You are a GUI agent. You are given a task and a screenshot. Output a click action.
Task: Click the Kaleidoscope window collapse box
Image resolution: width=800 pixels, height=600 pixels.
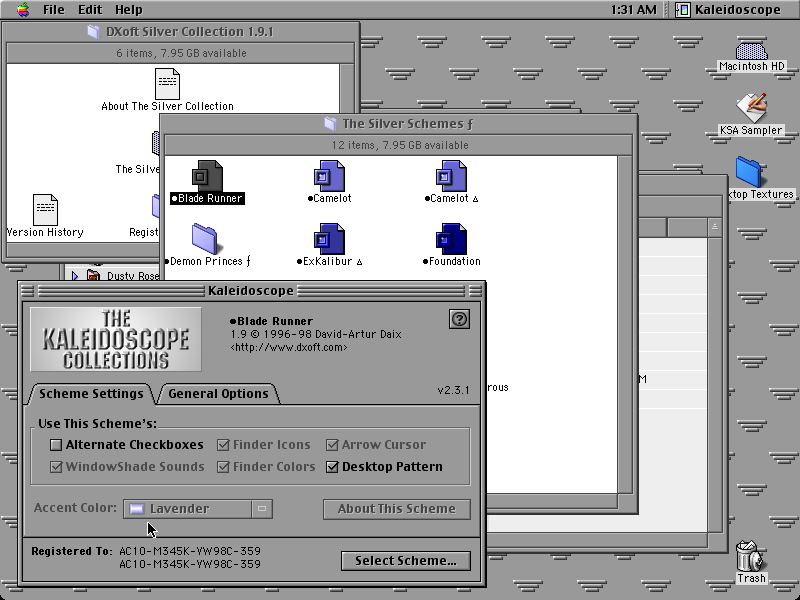point(475,291)
